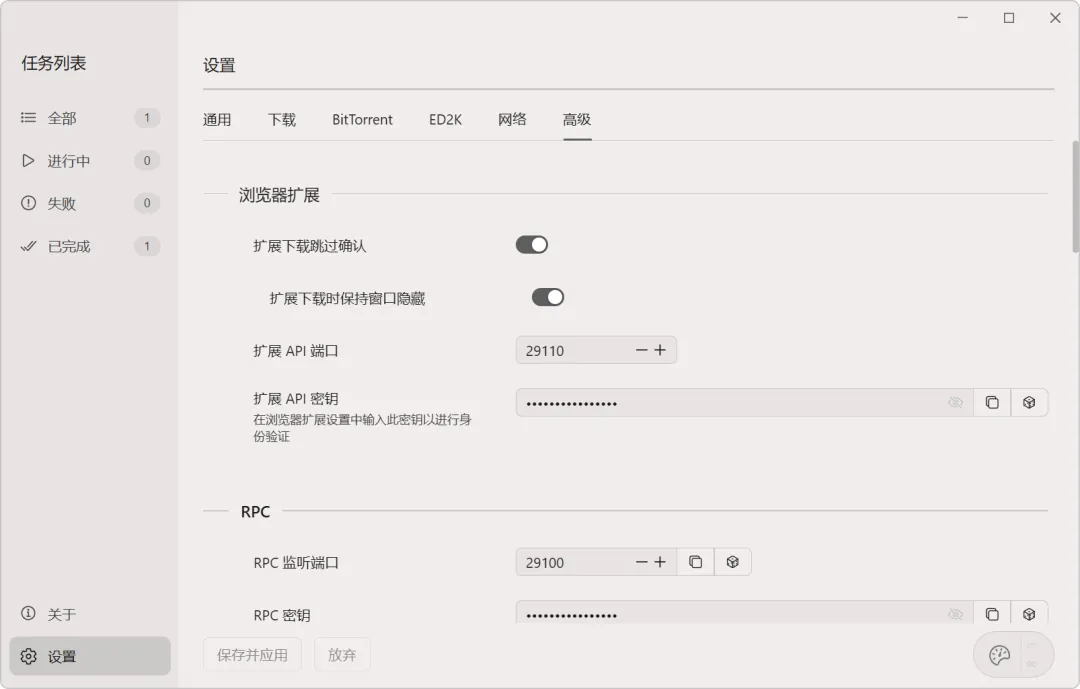Click the 浏览器扩展 section title
The height and width of the screenshot is (689, 1080).
coord(279,195)
